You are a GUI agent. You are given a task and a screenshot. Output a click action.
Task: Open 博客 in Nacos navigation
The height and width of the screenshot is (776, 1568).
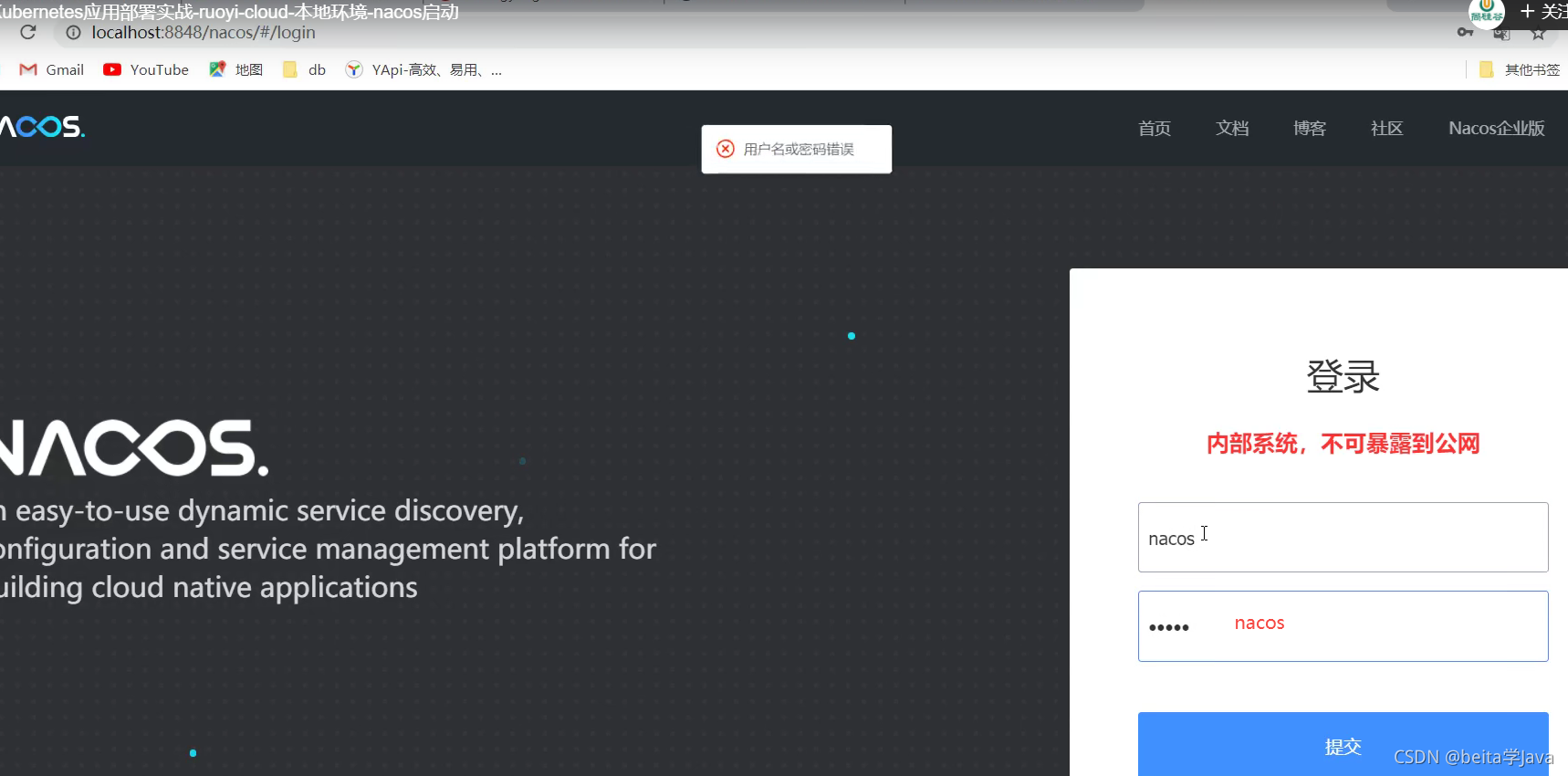(1310, 128)
